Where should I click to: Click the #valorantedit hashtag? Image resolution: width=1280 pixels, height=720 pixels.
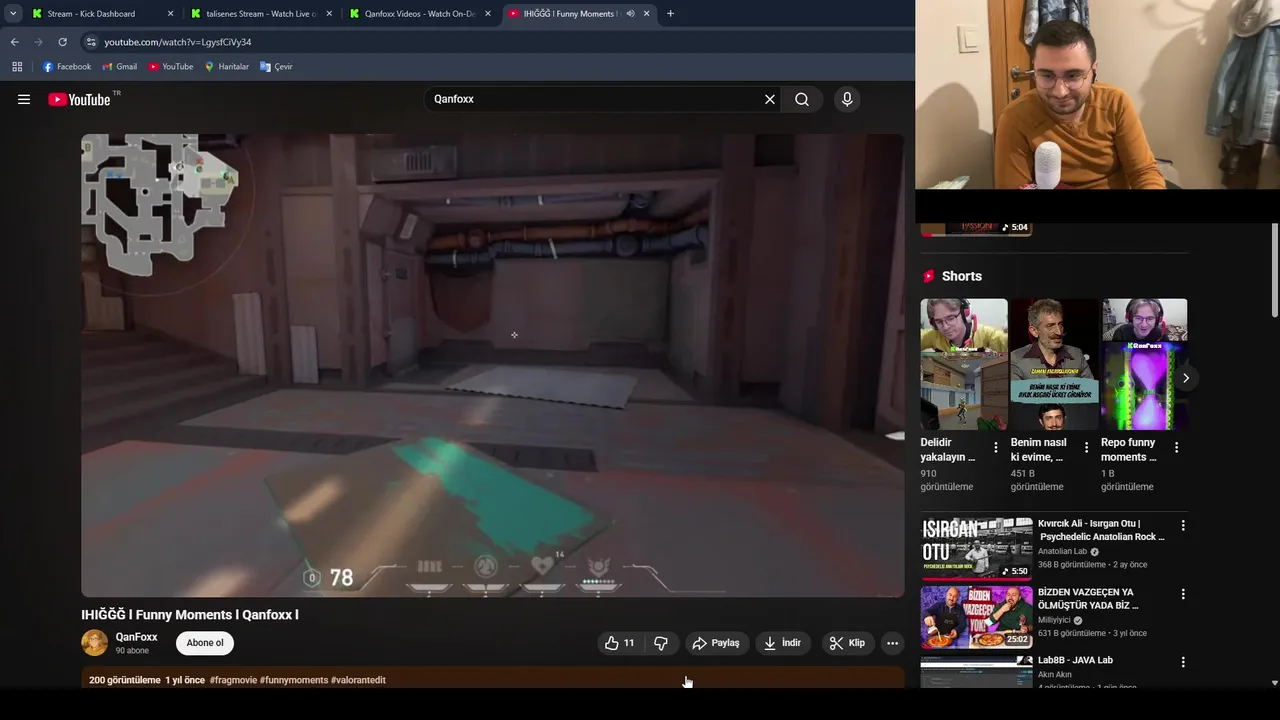[x=358, y=680]
